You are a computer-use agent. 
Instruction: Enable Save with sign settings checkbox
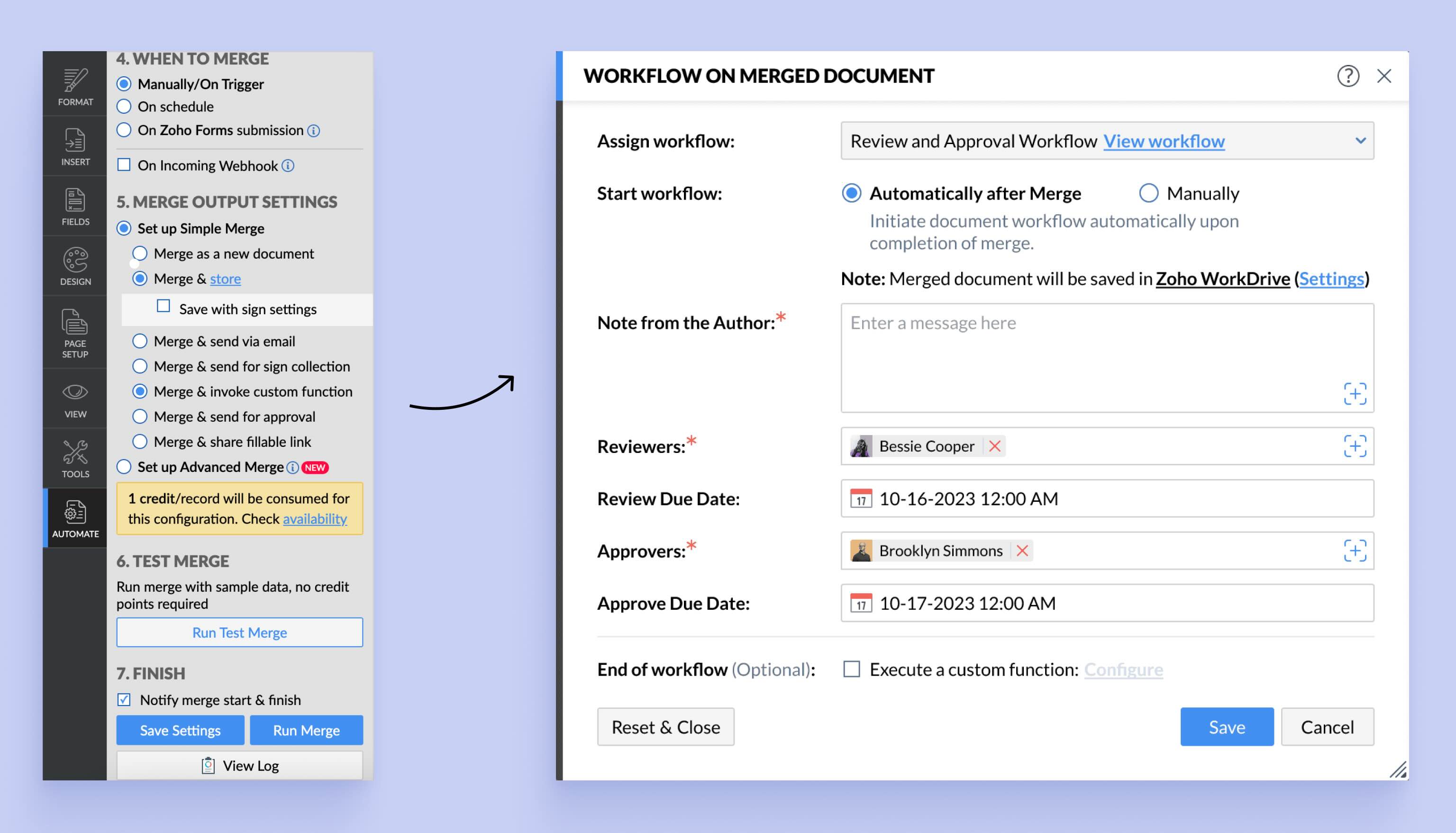[164, 306]
